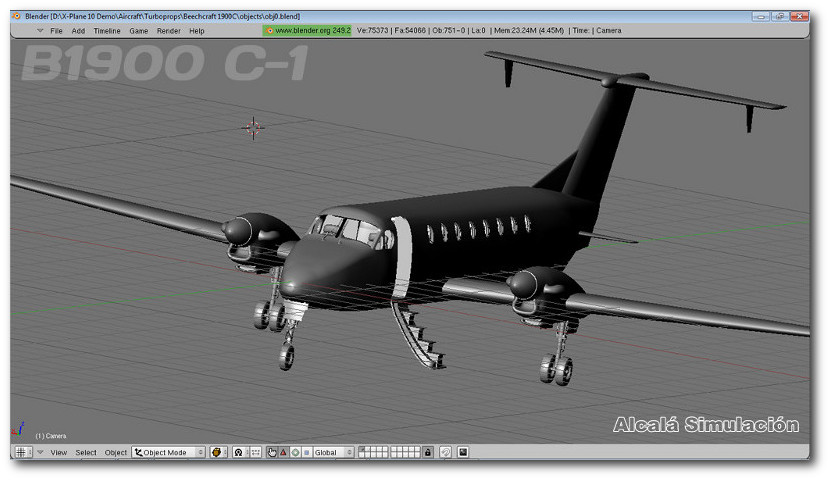The width and height of the screenshot is (830, 480).
Task: Enable the rotate manipulator circle icon
Action: (x=295, y=453)
